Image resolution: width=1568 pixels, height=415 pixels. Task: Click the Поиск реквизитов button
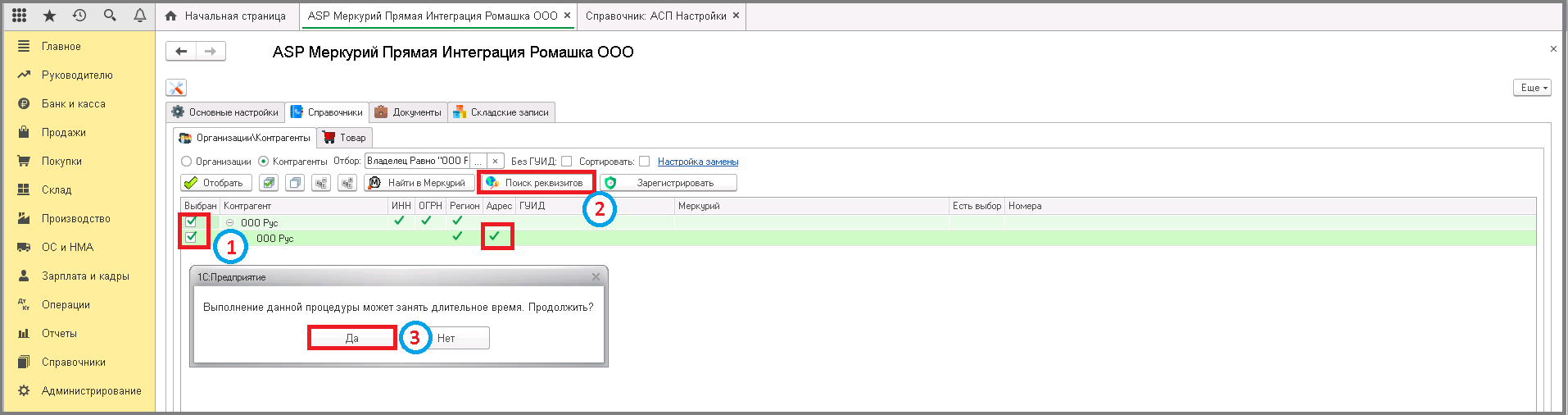tap(536, 183)
